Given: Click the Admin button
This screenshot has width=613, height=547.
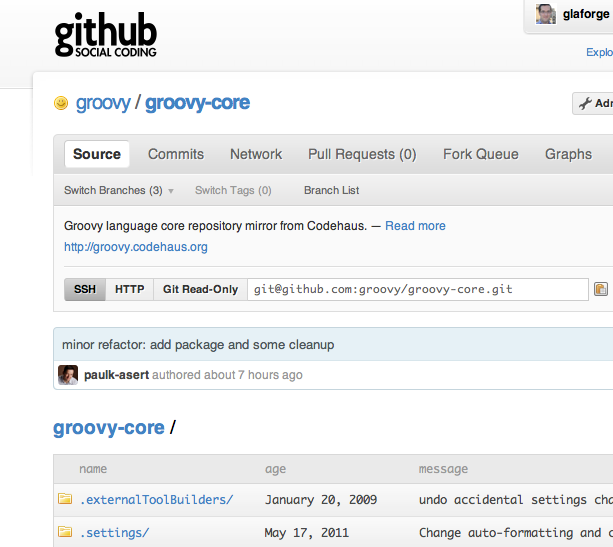Looking at the screenshot, I should [x=593, y=104].
